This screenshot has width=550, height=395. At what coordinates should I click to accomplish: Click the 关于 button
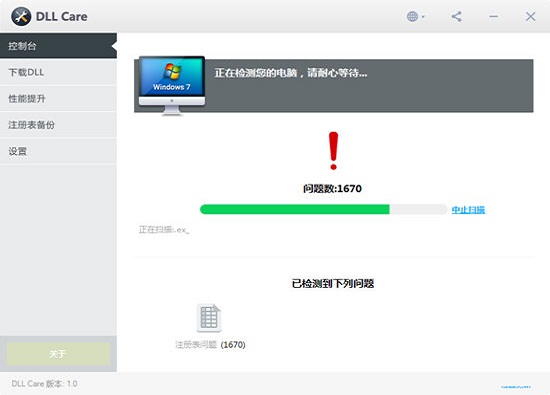point(58,354)
